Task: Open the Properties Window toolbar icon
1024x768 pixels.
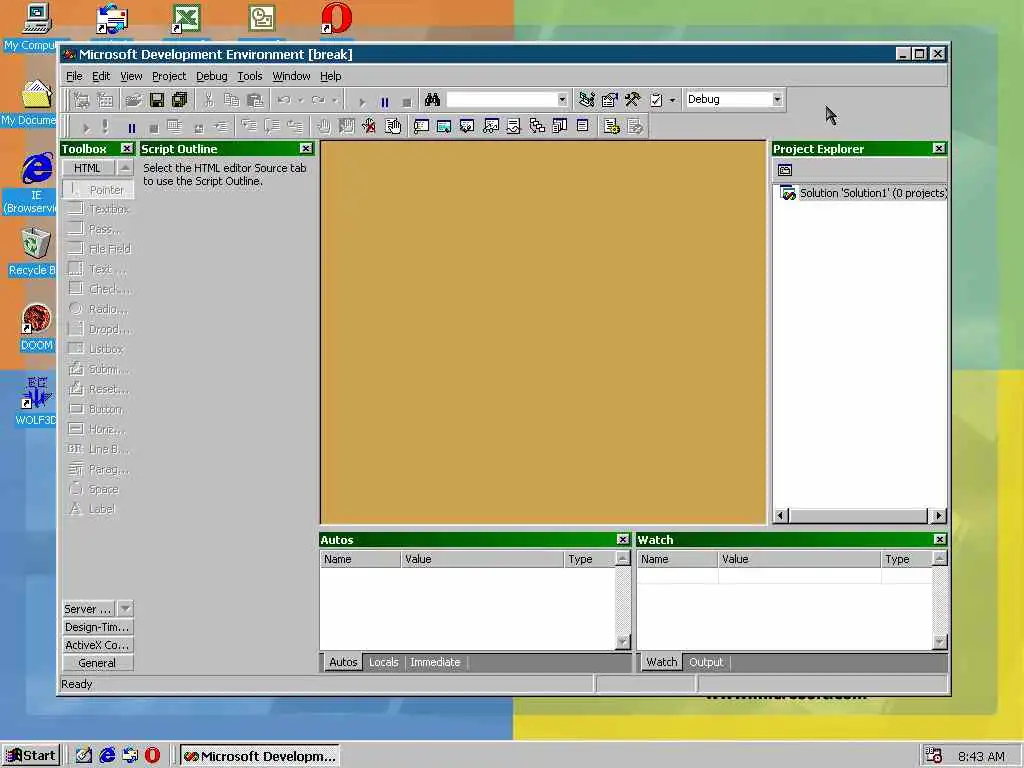Action: click(x=609, y=100)
